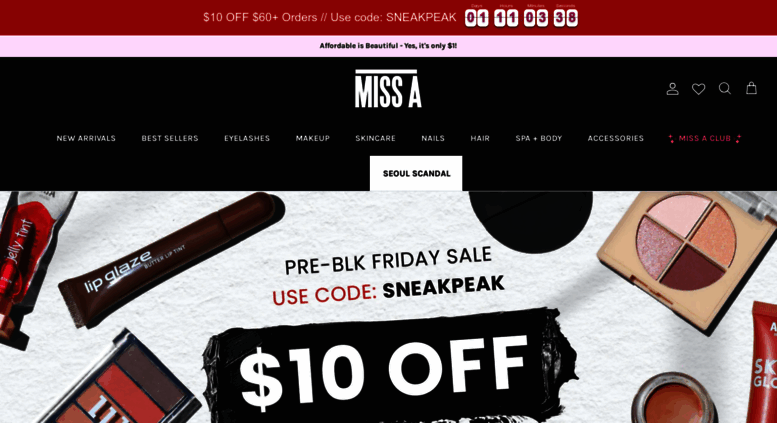This screenshot has width=777, height=423.
Task: Expand the Skincare menu
Action: click(375, 138)
